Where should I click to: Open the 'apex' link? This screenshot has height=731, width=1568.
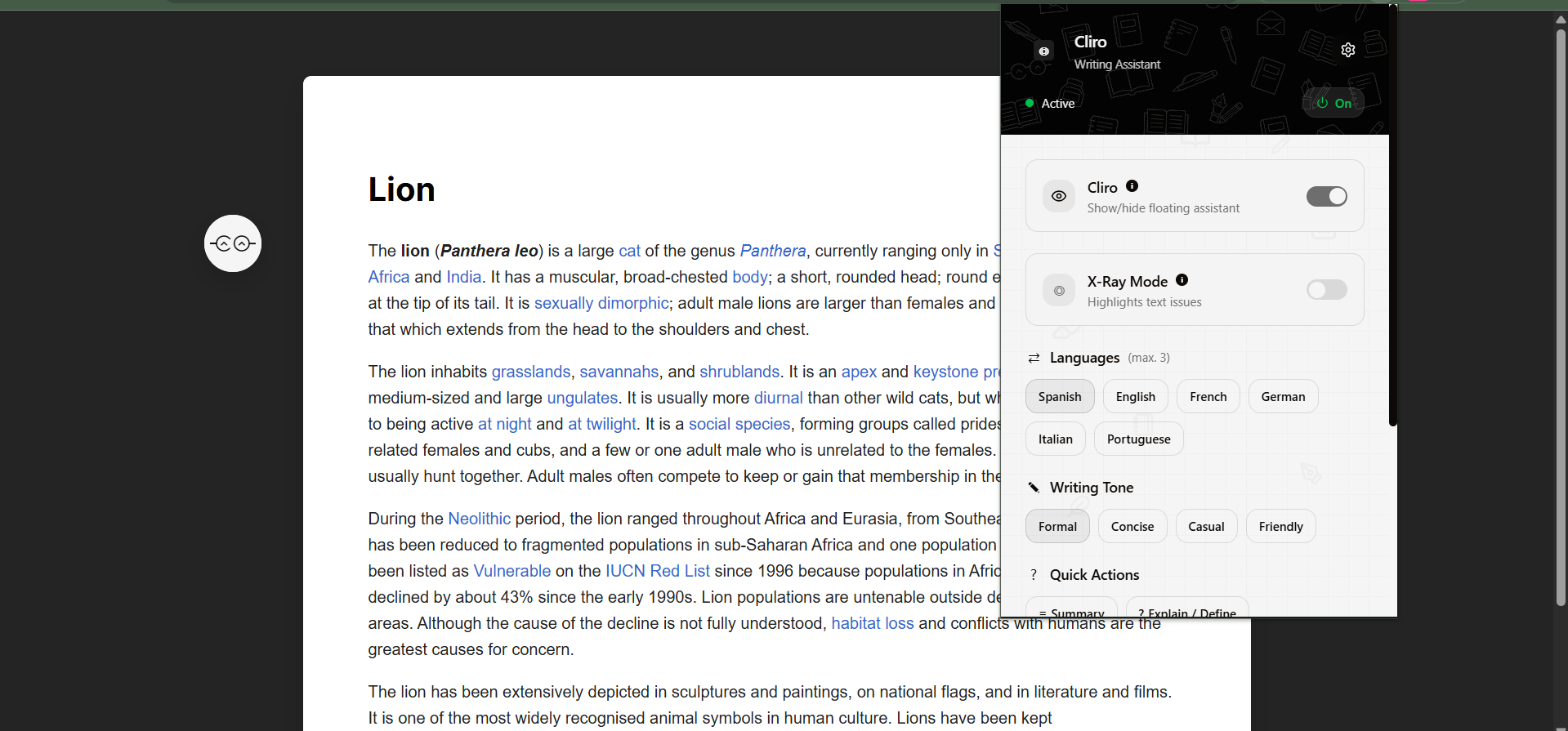[x=859, y=372]
